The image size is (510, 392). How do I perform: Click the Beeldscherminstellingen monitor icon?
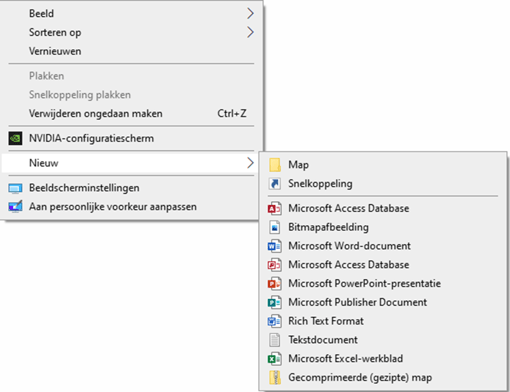pyautogui.click(x=15, y=188)
